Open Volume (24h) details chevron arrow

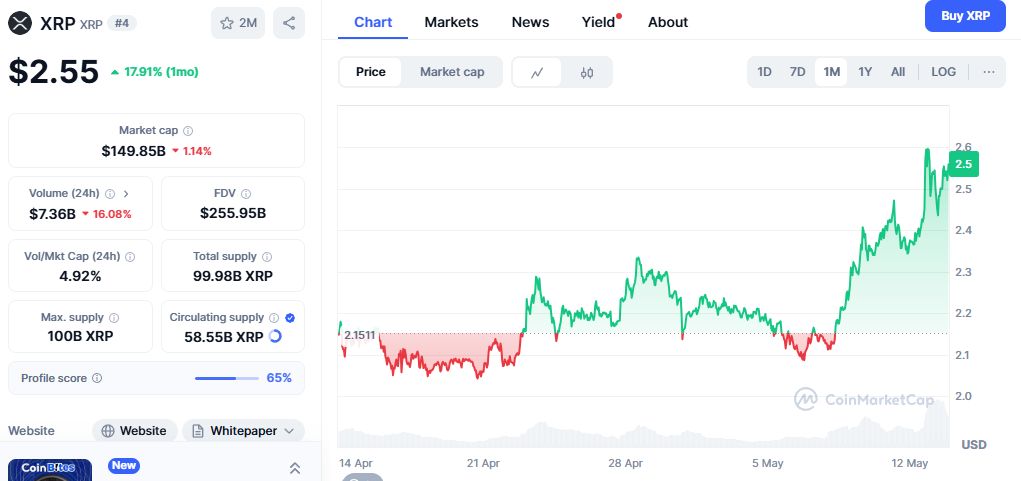(x=126, y=193)
